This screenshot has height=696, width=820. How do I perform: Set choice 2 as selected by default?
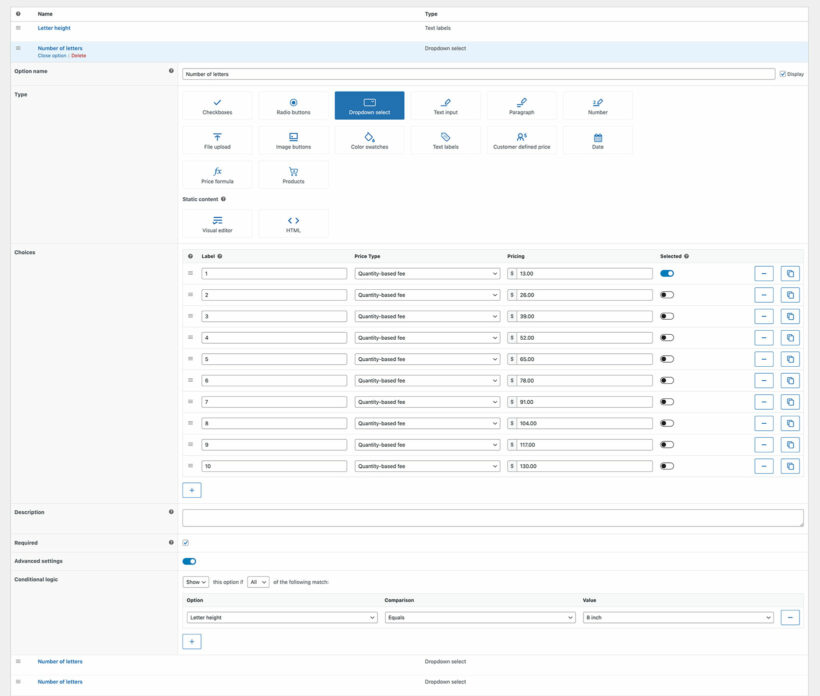point(667,295)
